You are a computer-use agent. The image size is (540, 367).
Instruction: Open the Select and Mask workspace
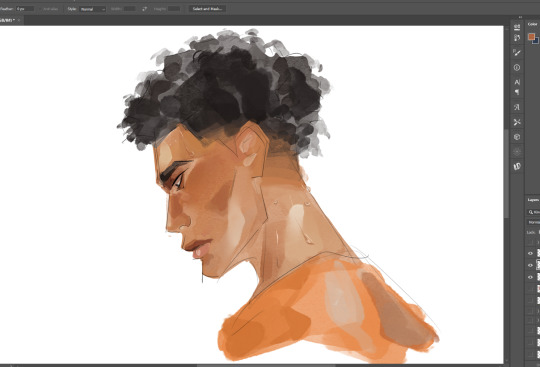(207, 9)
